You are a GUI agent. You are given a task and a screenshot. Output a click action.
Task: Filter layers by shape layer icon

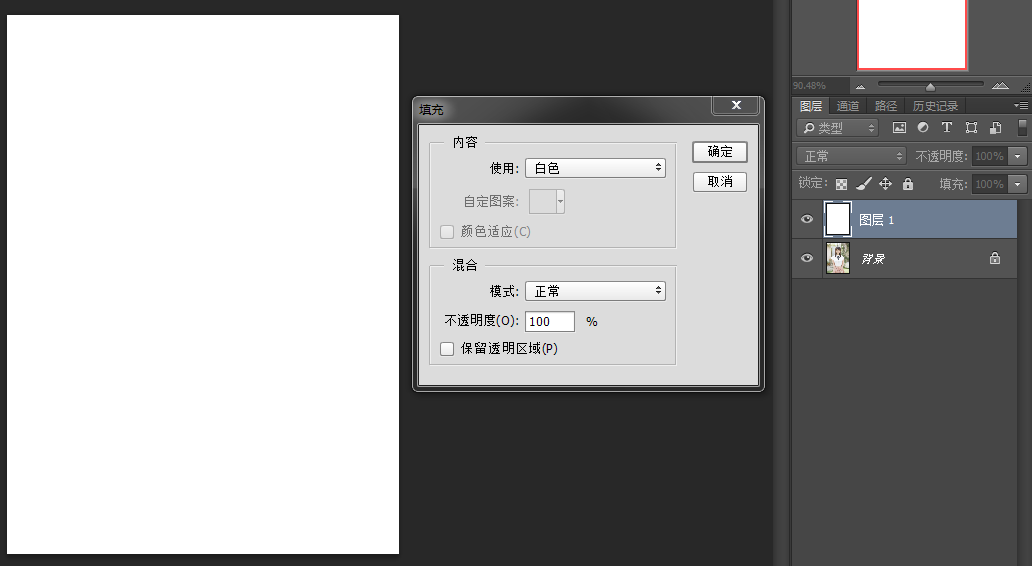pos(971,128)
